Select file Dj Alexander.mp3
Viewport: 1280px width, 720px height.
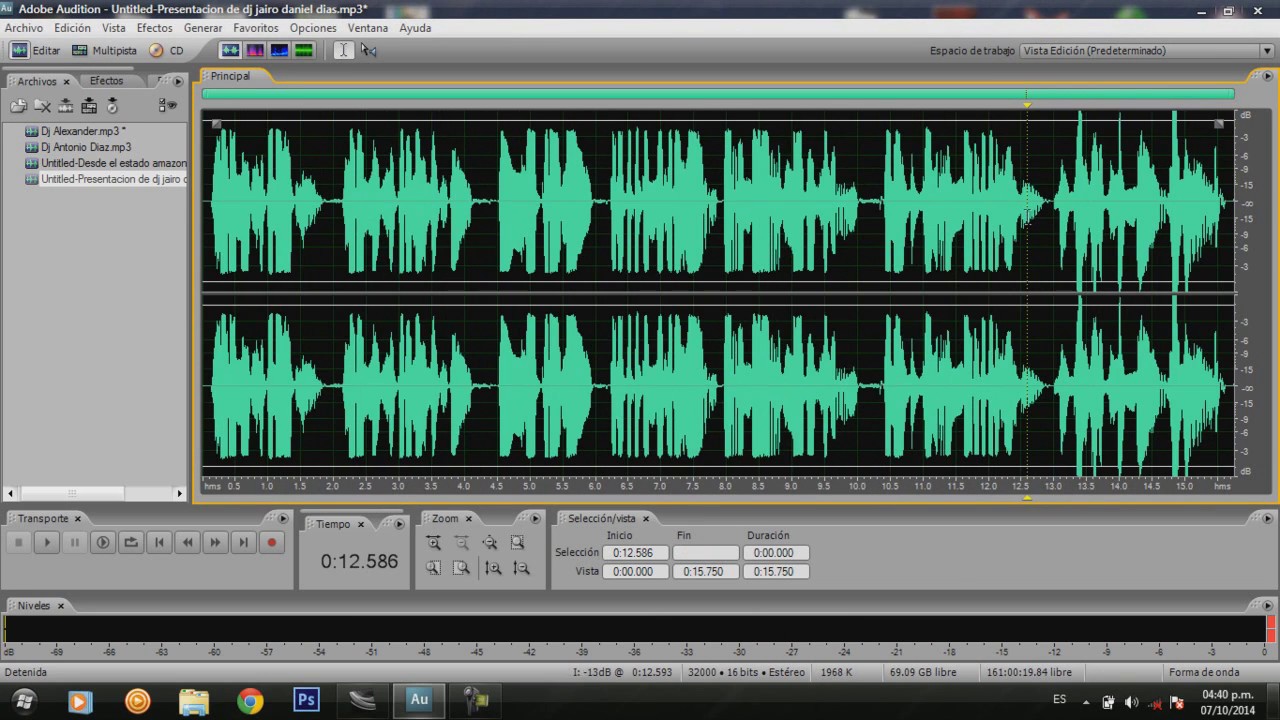pyautogui.click(x=83, y=131)
